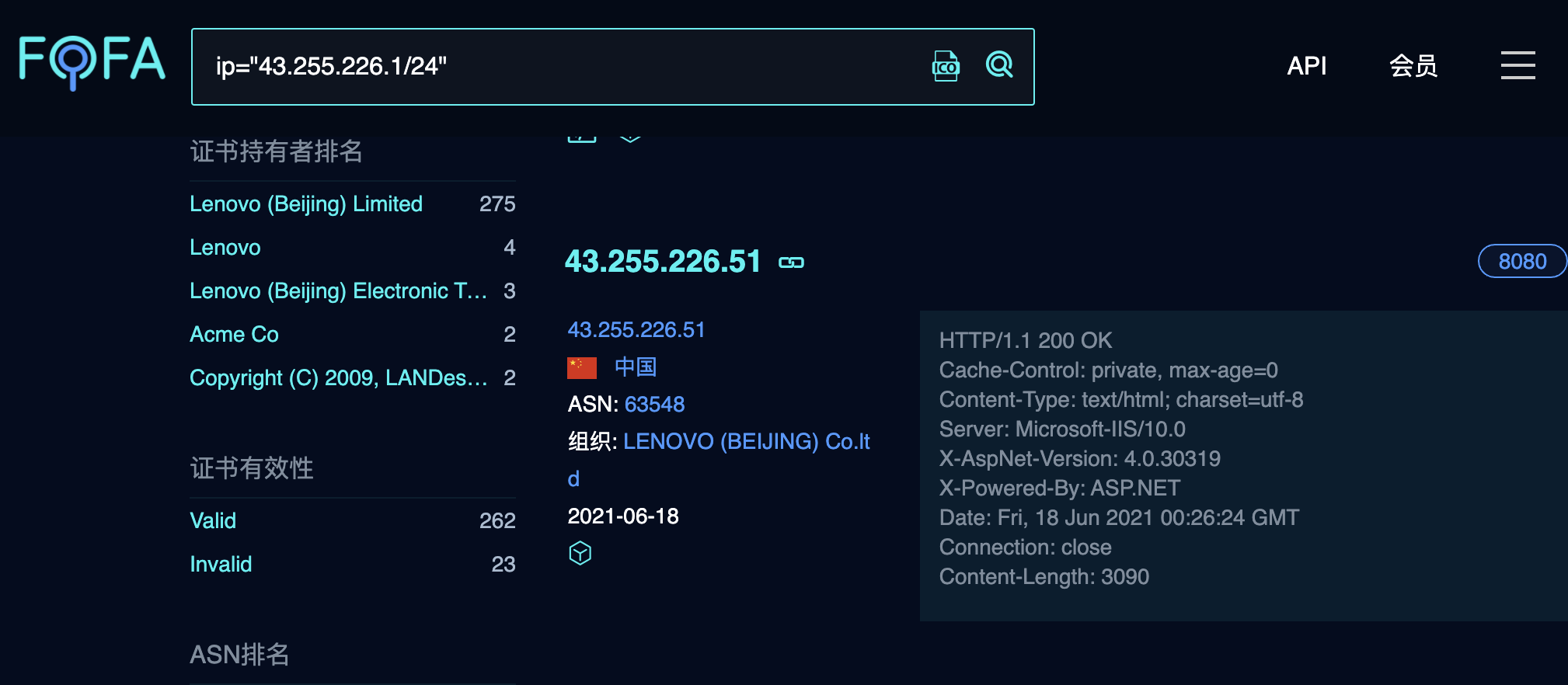Click link icon beside 43.255.226.51 heading
This screenshot has width=1568, height=685.
791,263
